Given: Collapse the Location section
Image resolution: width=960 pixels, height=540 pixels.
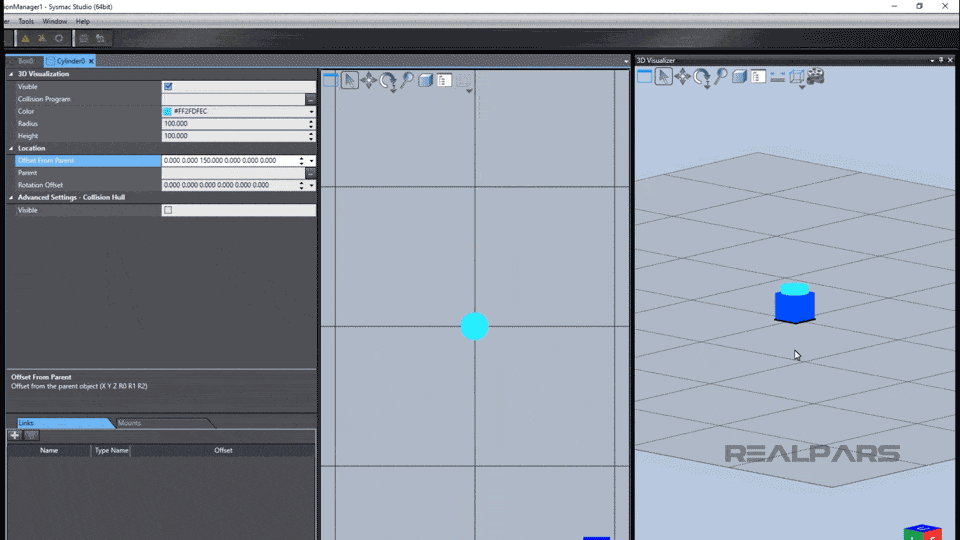Looking at the screenshot, I should 10,148.
